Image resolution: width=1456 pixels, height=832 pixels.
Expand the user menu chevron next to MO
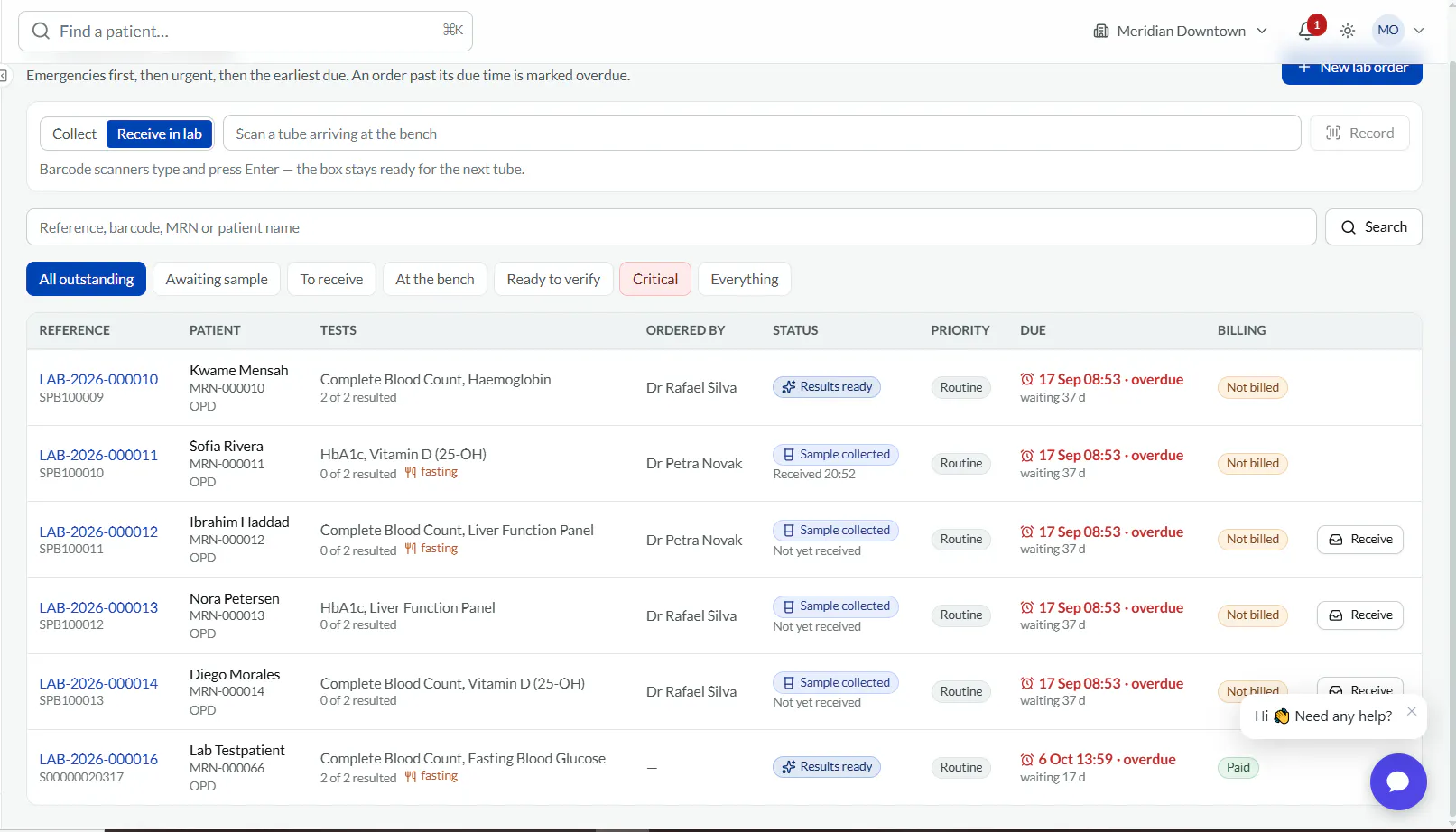click(1419, 31)
